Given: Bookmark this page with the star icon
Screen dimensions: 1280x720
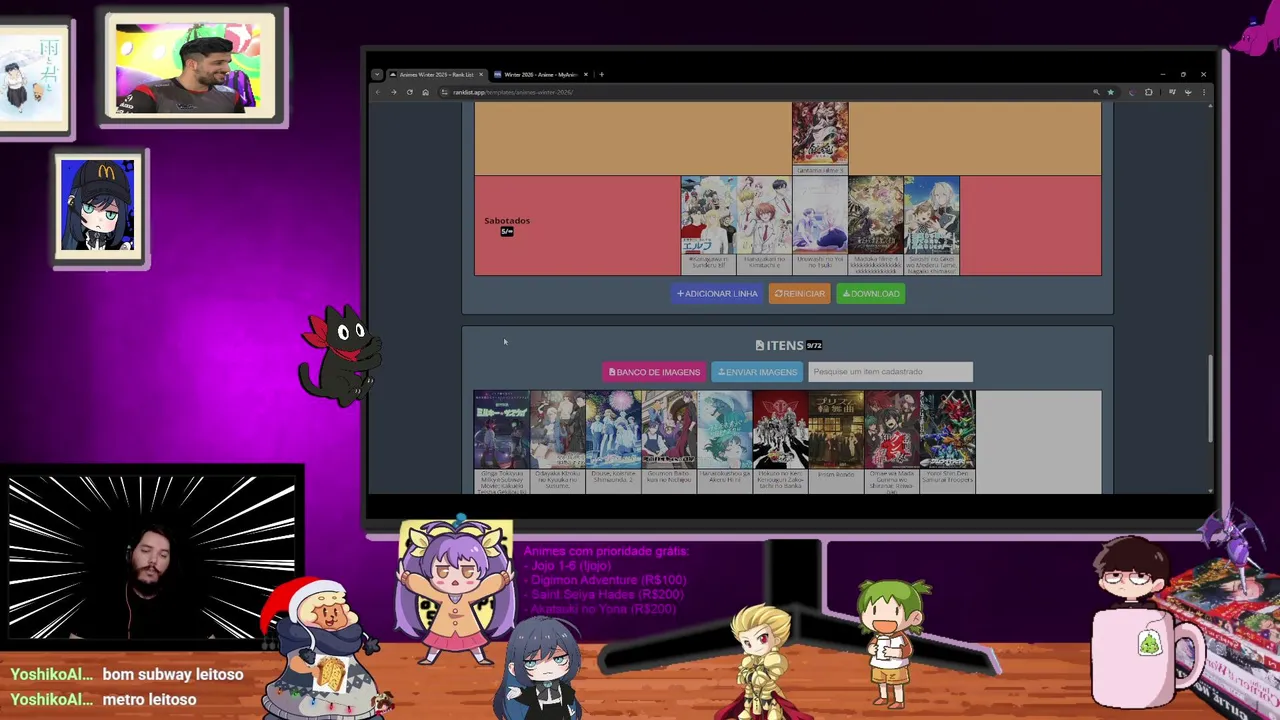Looking at the screenshot, I should coord(1110,92).
